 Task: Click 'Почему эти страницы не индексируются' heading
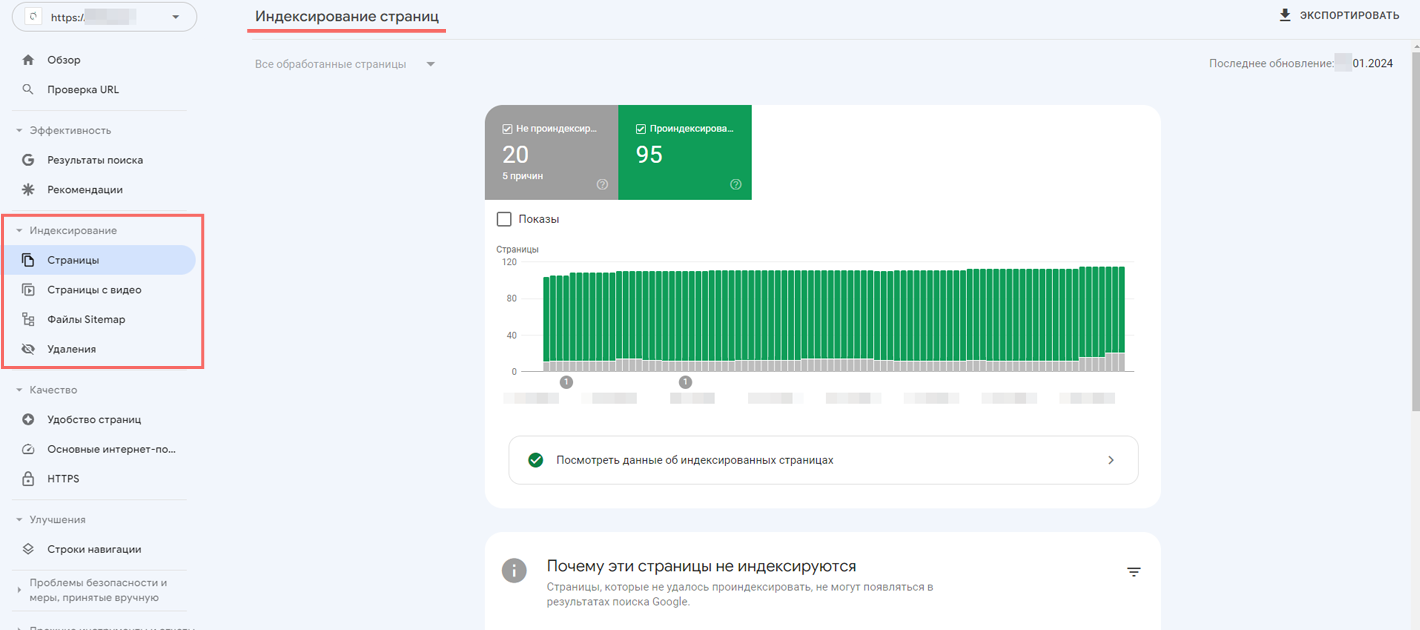pos(701,566)
